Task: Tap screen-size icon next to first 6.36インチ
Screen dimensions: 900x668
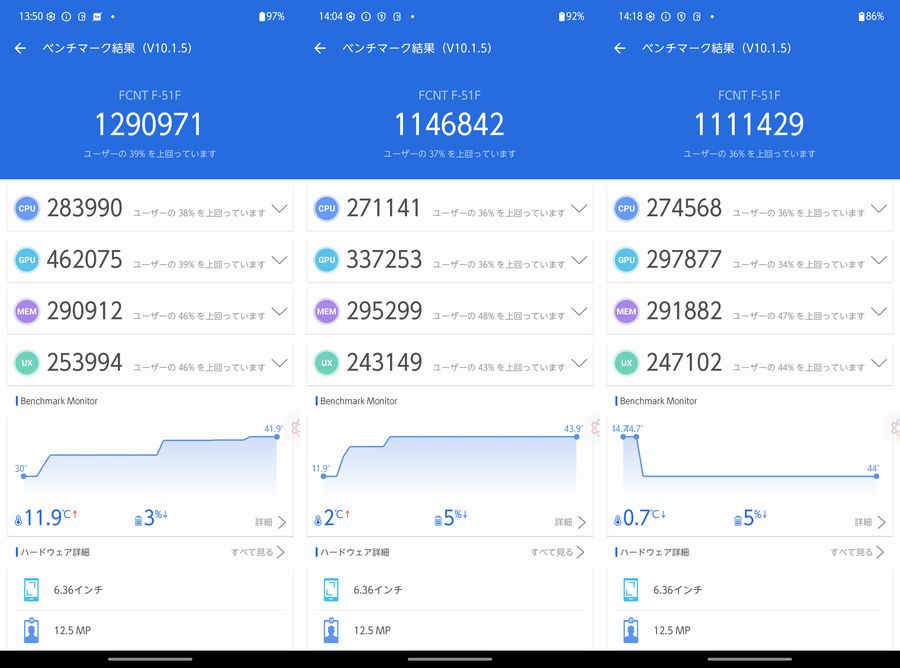Action: [31, 589]
